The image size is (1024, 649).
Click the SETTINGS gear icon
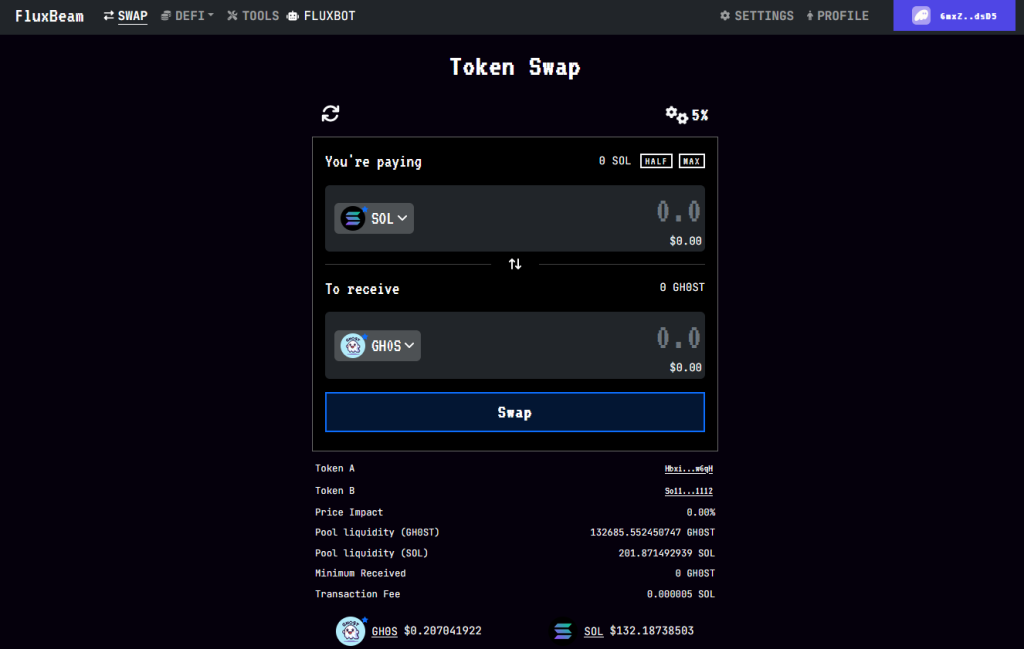click(725, 16)
